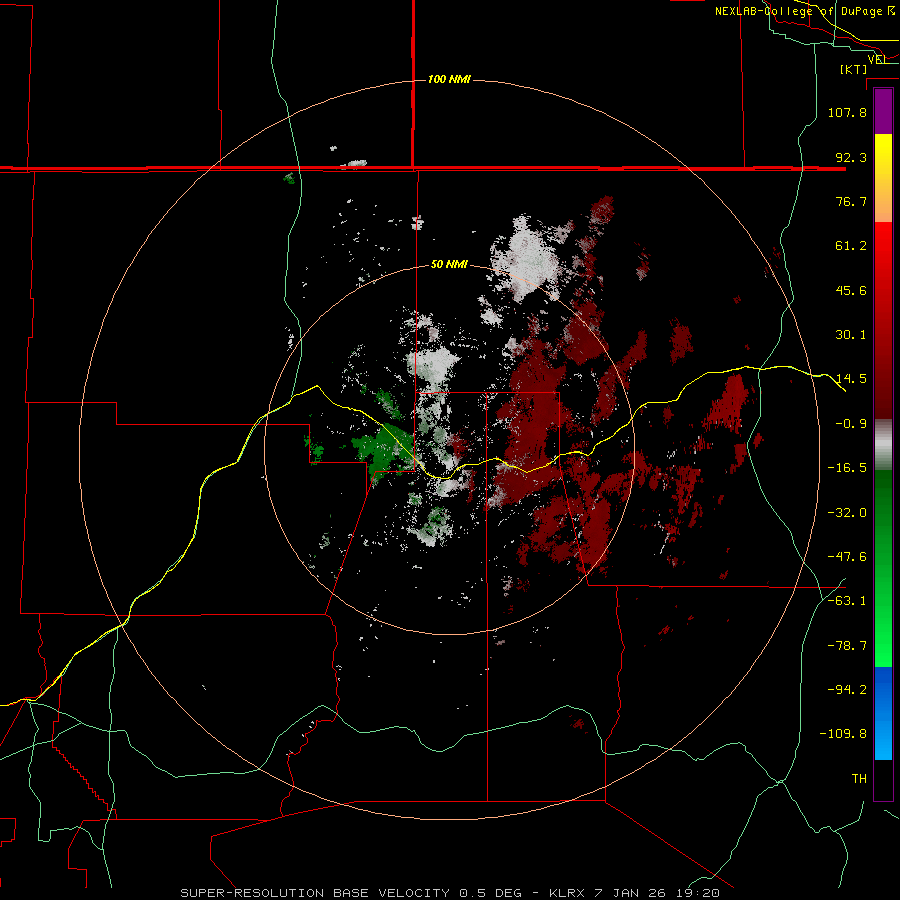
Task: Click the 107.8 velocity scale value
Action: coord(847,112)
